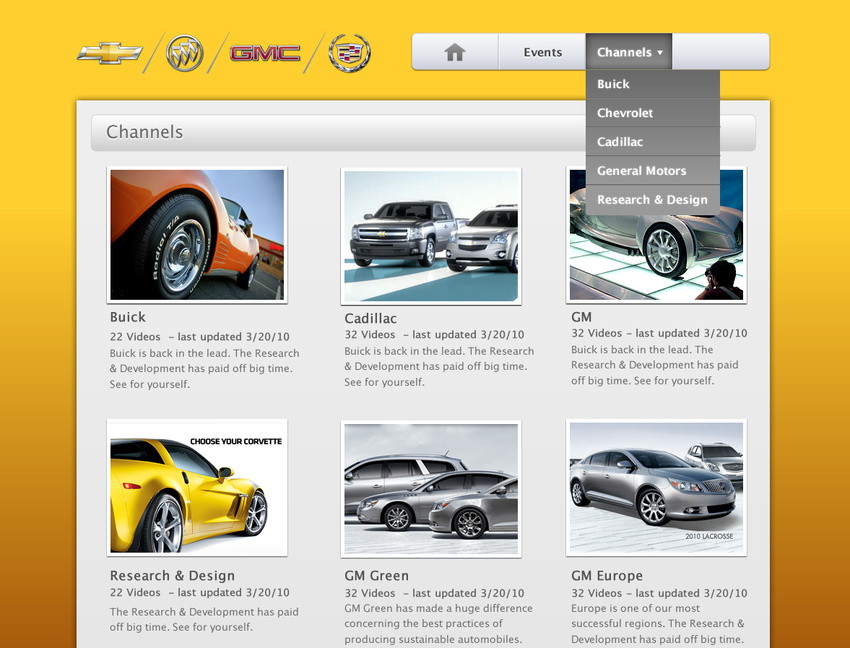Image resolution: width=850 pixels, height=648 pixels.
Task: Select Chevrolet from the Channels menu
Action: point(653,113)
